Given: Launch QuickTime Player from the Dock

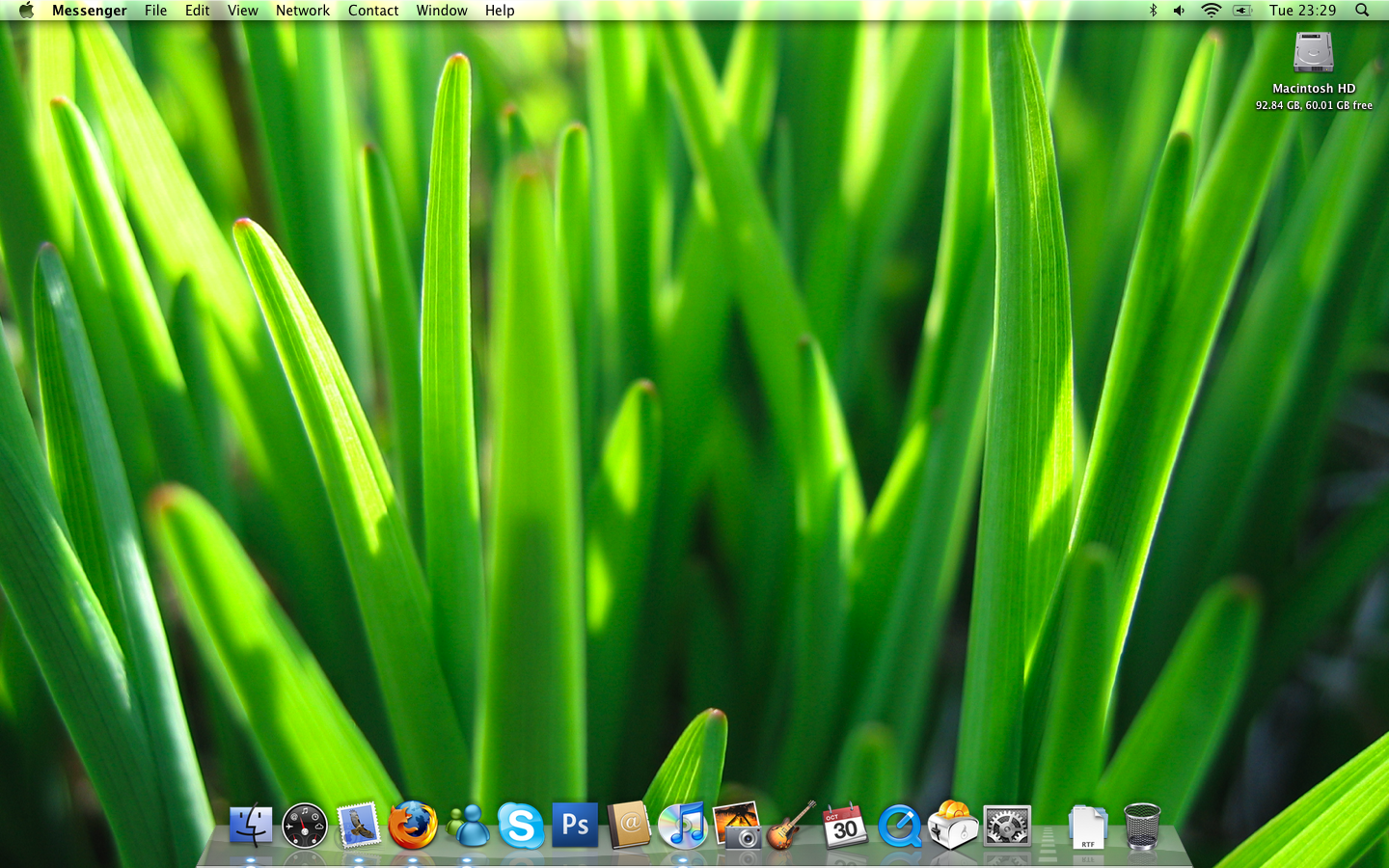Looking at the screenshot, I should pos(899,827).
